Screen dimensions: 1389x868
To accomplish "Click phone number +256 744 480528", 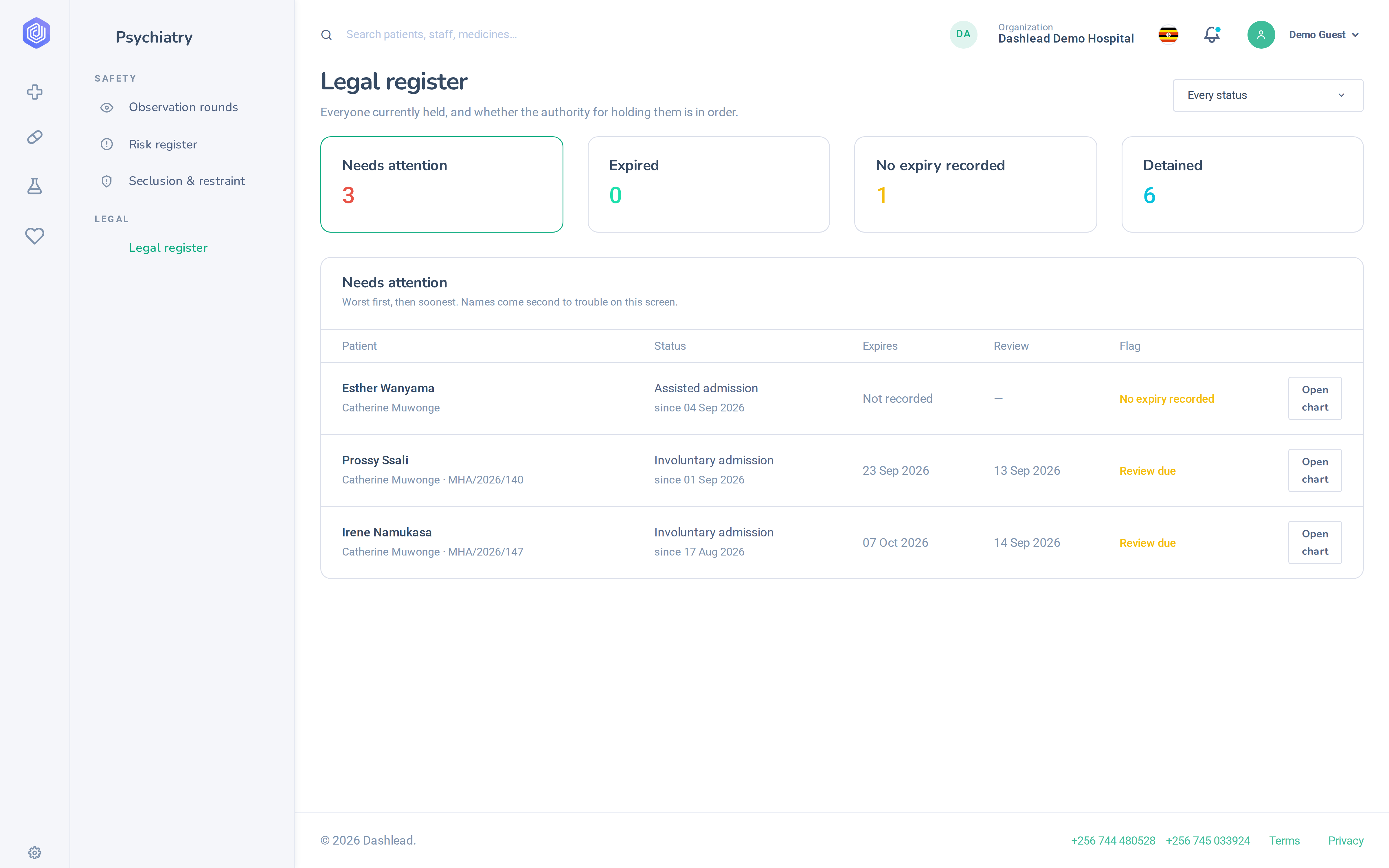I will (x=1113, y=841).
